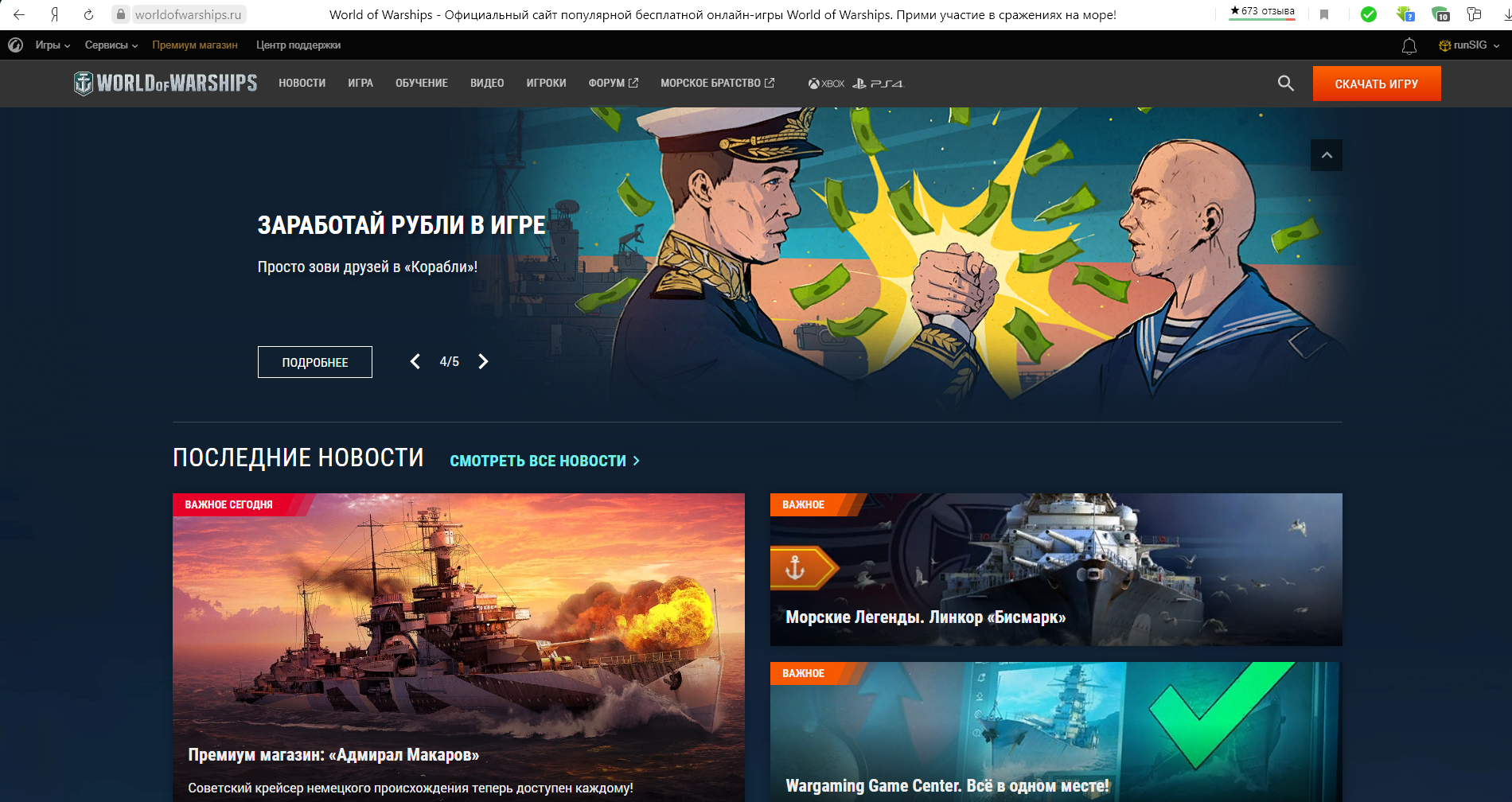Open Wargaming Game Center news card
1512x802 pixels.
1056,732
